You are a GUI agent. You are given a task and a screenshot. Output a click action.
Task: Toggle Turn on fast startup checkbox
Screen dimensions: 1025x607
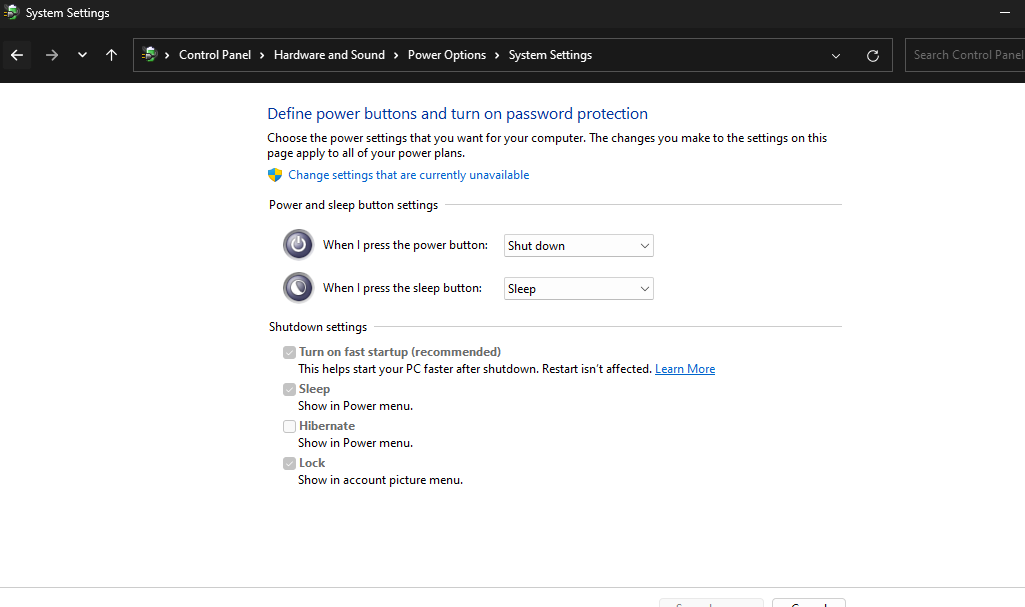point(289,352)
